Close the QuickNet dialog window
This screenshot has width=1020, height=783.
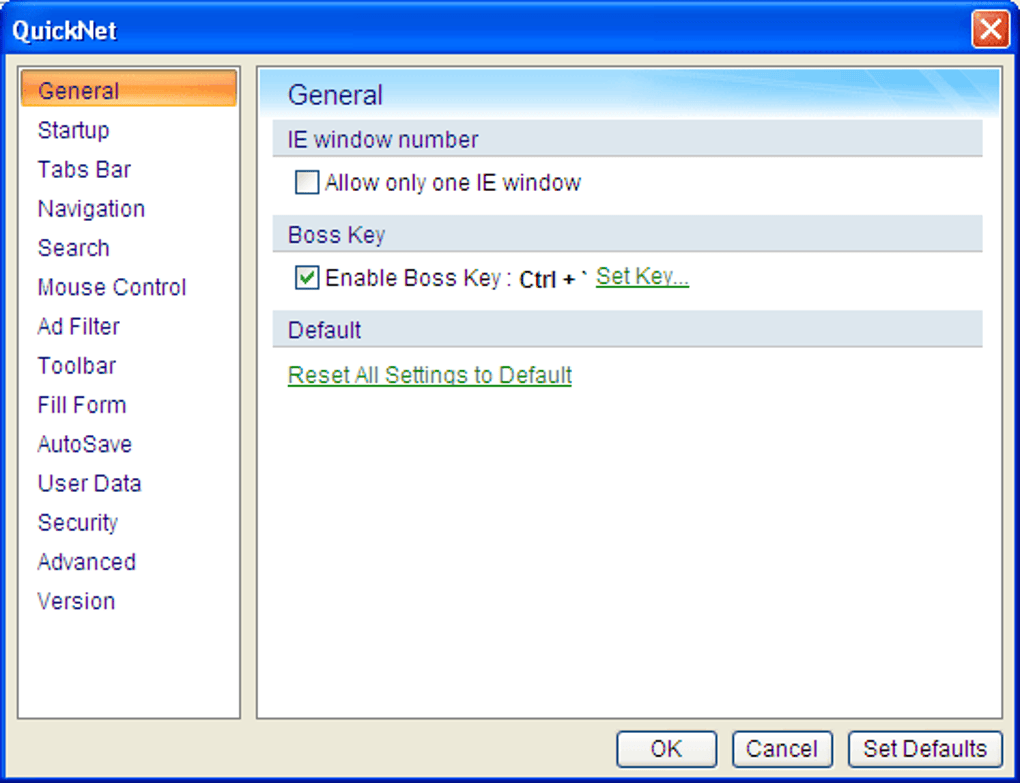(x=990, y=29)
